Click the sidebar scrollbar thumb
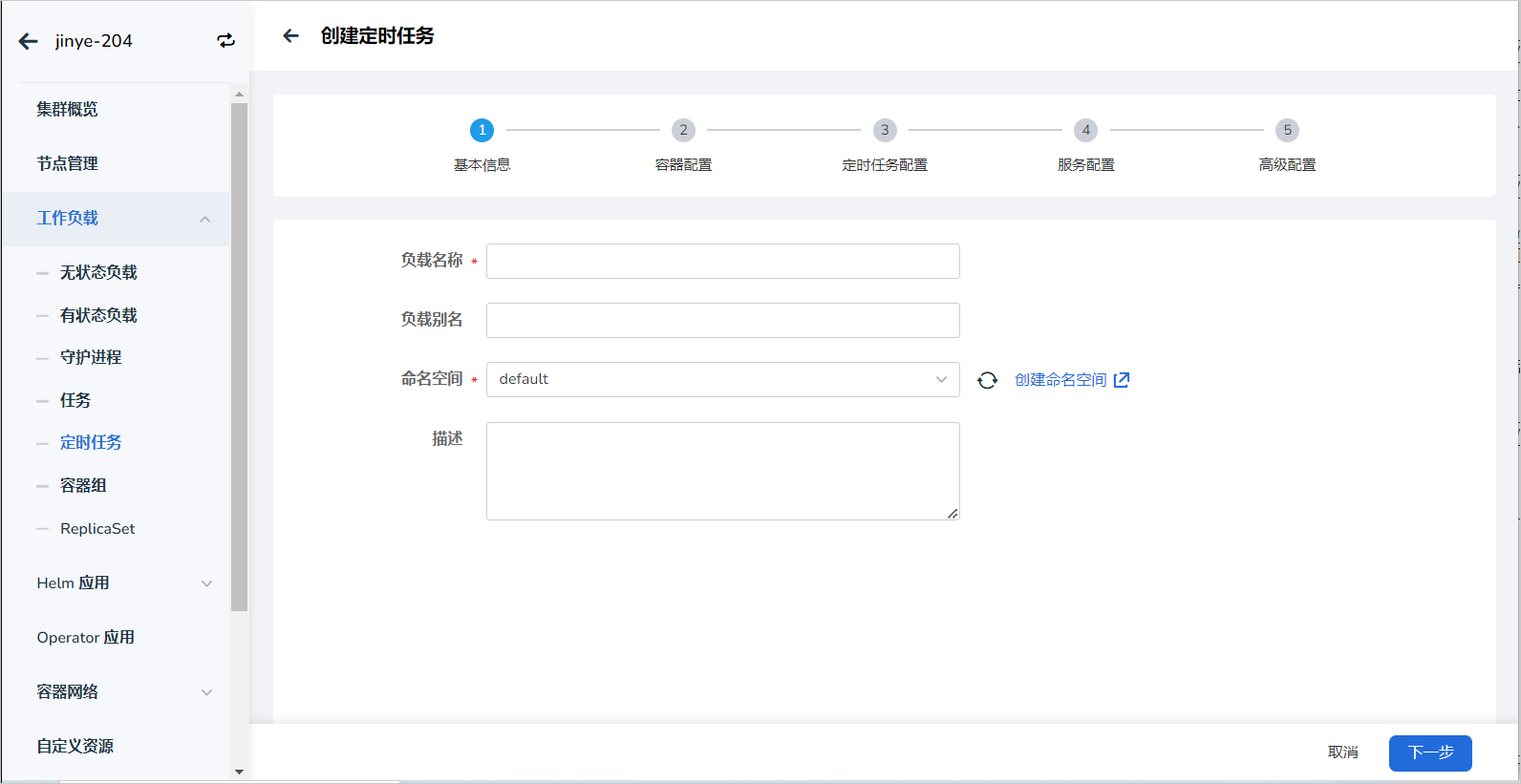Viewport: 1521px width, 784px height. point(239,357)
